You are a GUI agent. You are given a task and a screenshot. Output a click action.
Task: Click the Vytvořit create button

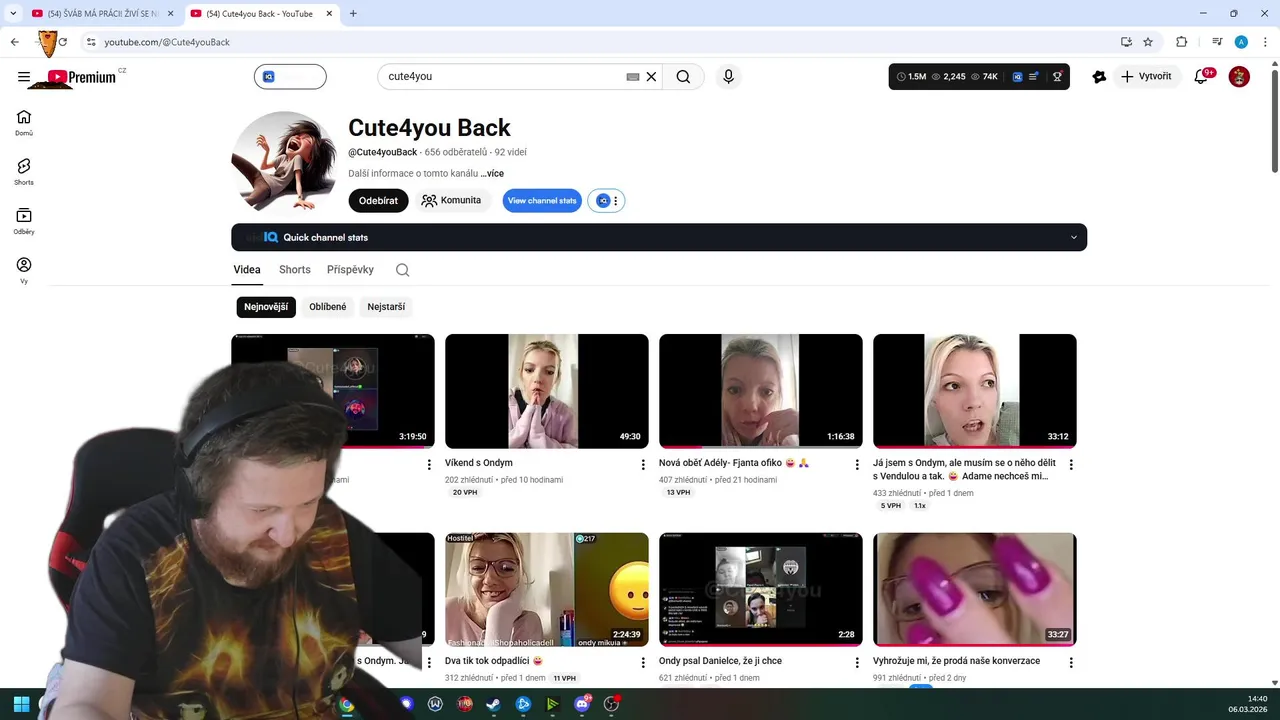click(1146, 77)
